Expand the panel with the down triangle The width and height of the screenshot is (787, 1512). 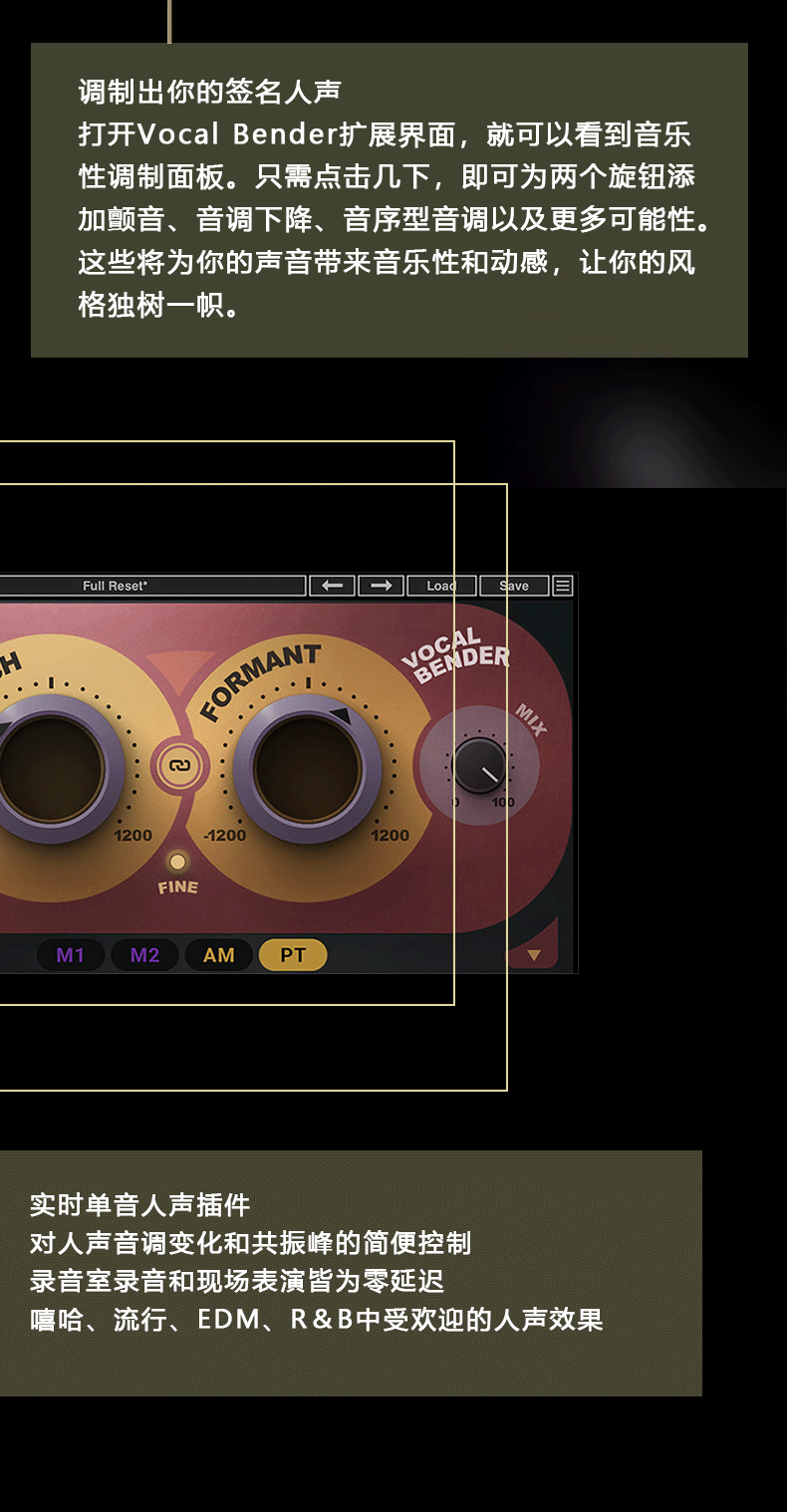[x=534, y=955]
